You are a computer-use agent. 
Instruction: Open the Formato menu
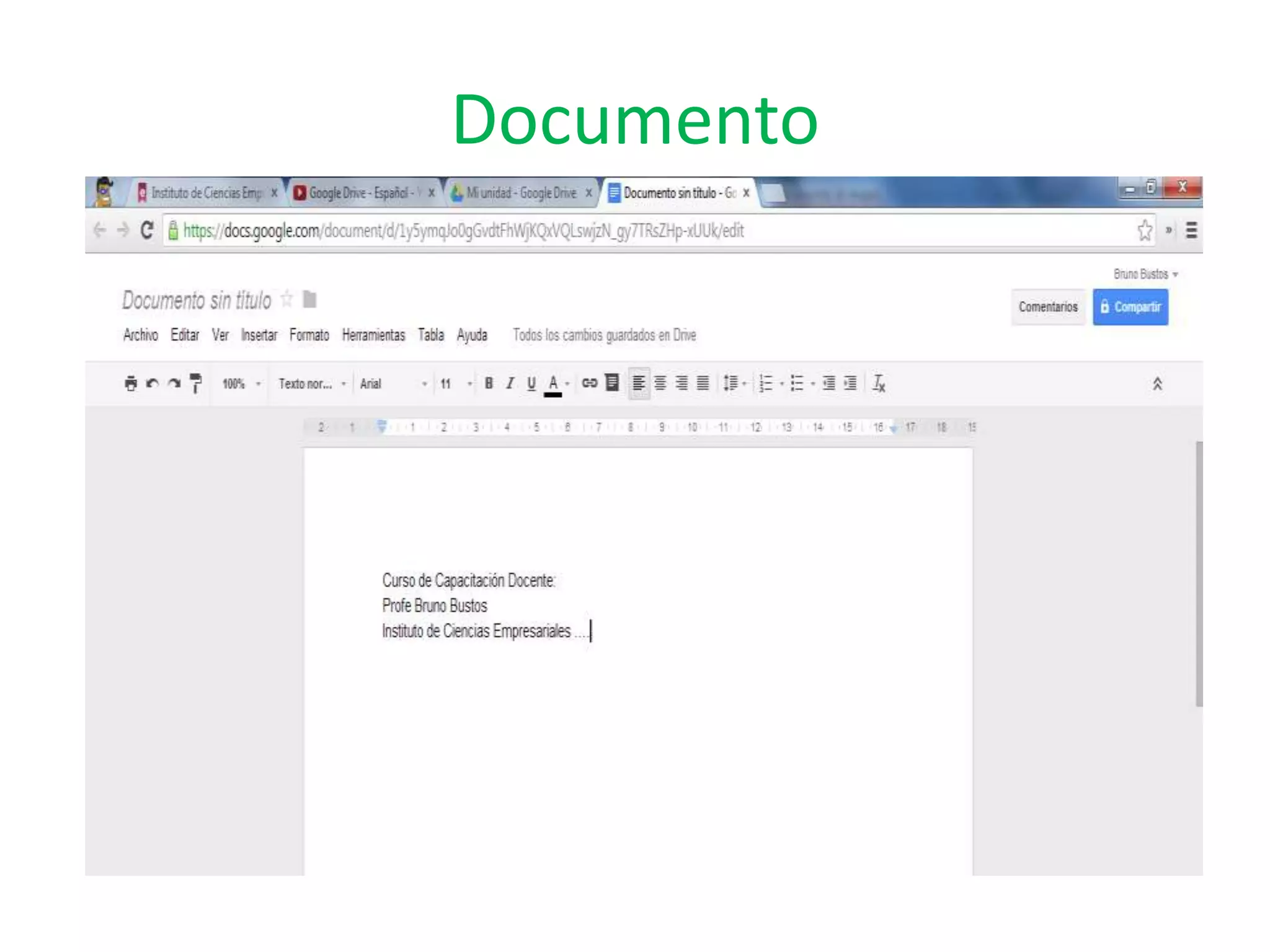click(x=309, y=335)
